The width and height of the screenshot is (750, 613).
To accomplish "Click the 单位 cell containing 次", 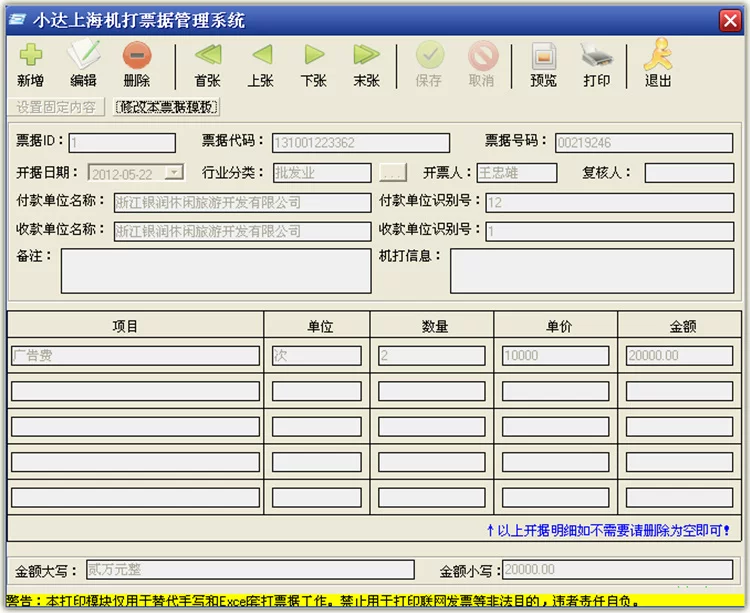I will (317, 356).
